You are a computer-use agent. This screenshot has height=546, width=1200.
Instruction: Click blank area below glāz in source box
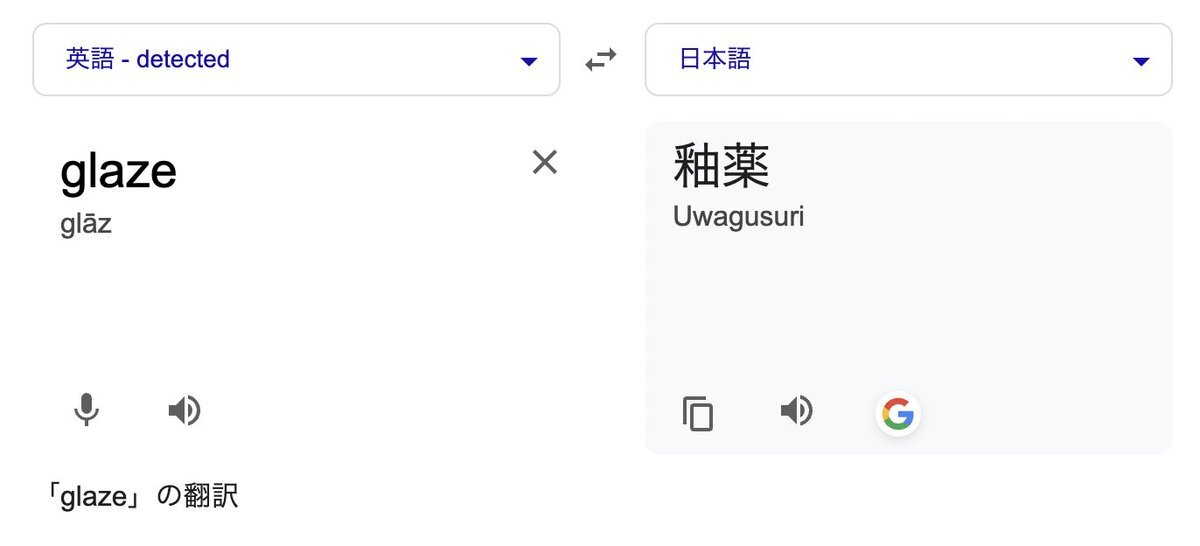coord(300,310)
